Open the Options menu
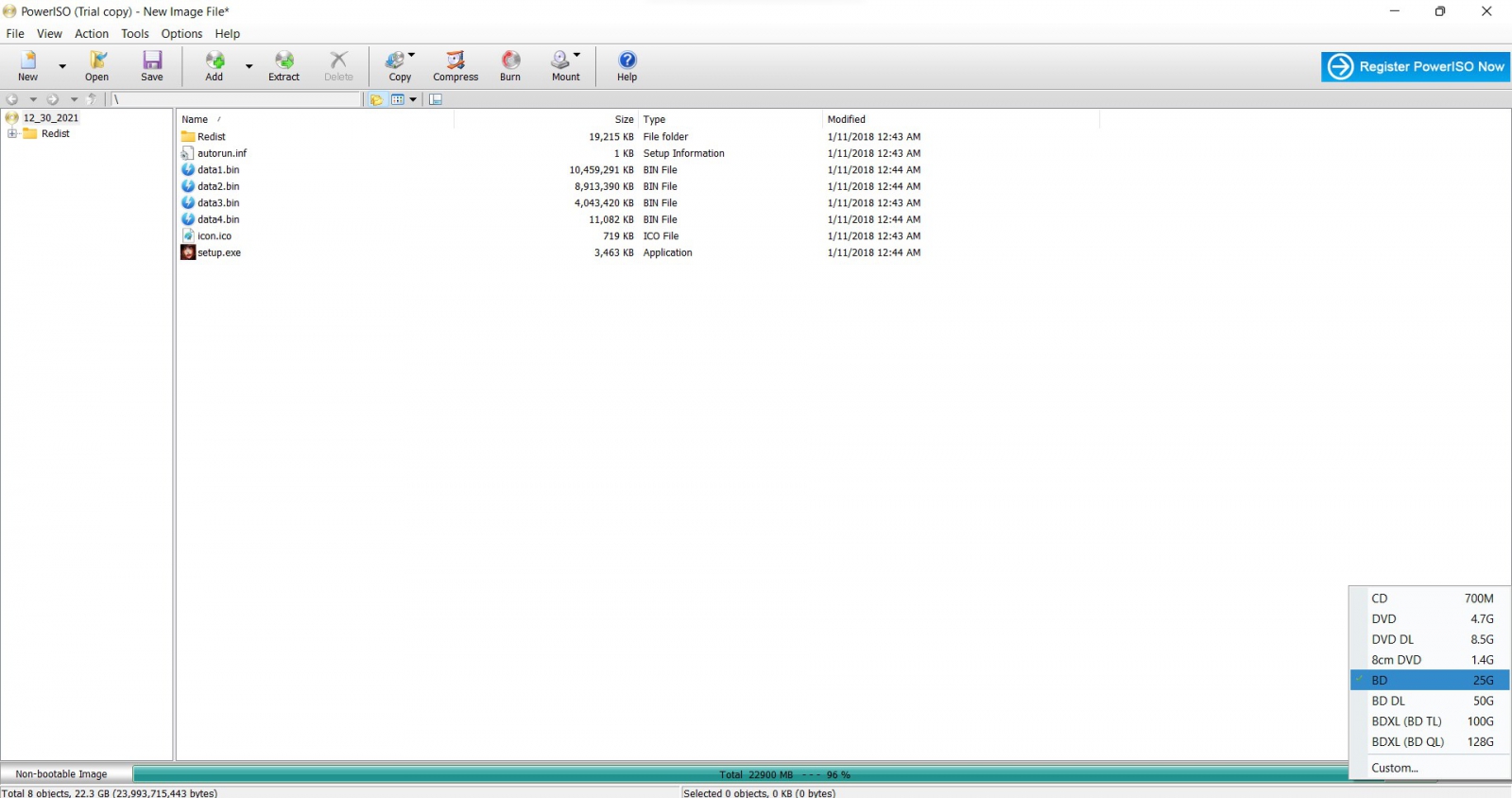 pyautogui.click(x=181, y=33)
